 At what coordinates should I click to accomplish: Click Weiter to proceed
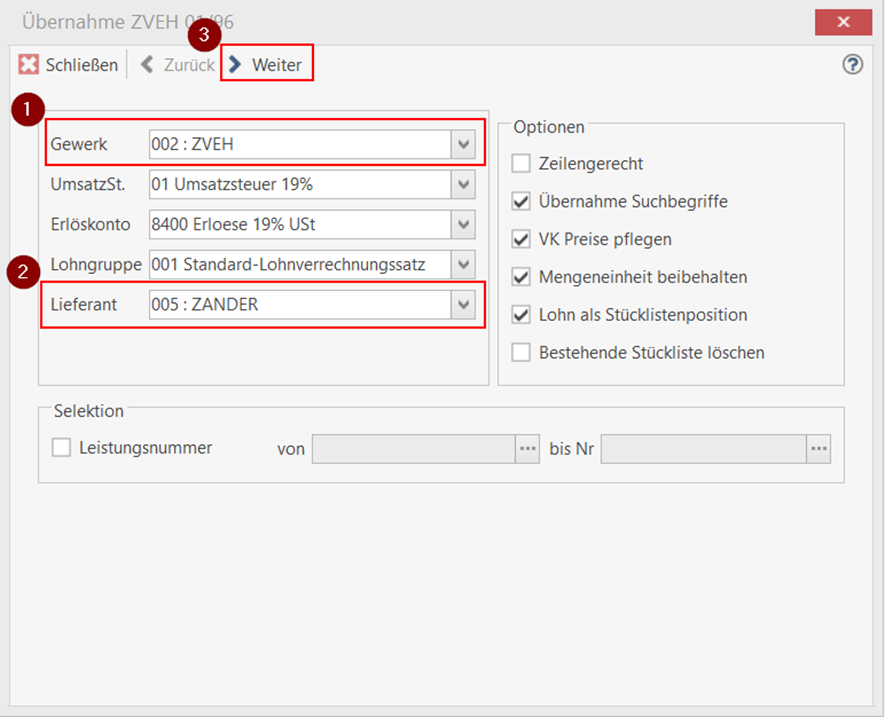(266, 65)
